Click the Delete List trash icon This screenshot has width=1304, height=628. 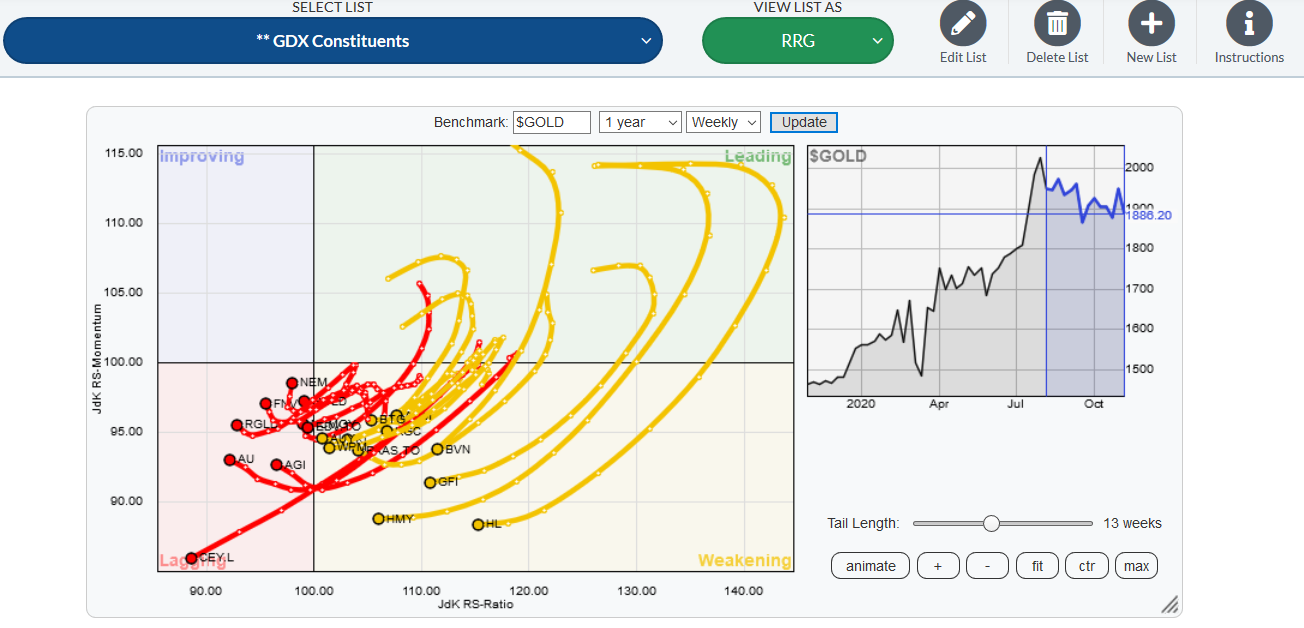1057,23
